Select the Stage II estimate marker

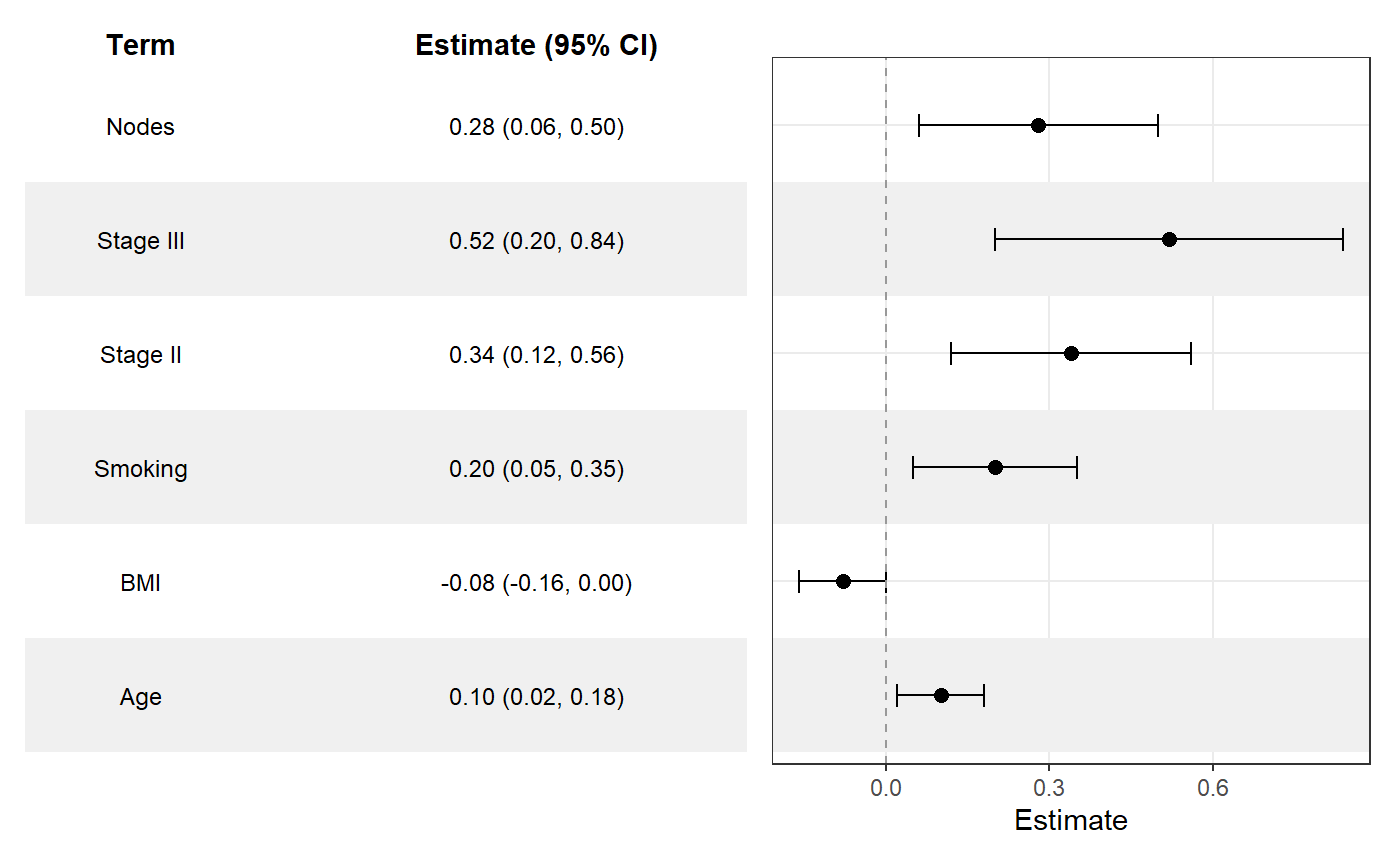tap(1071, 354)
